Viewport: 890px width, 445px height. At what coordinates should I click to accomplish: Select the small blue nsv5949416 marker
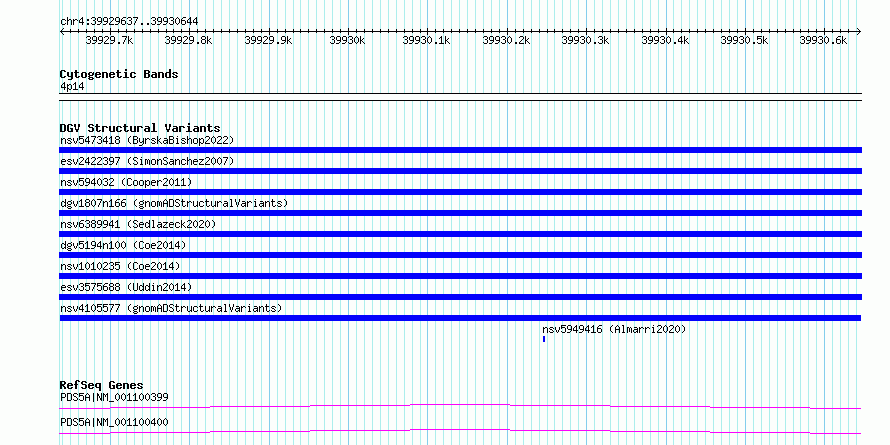click(x=544, y=339)
